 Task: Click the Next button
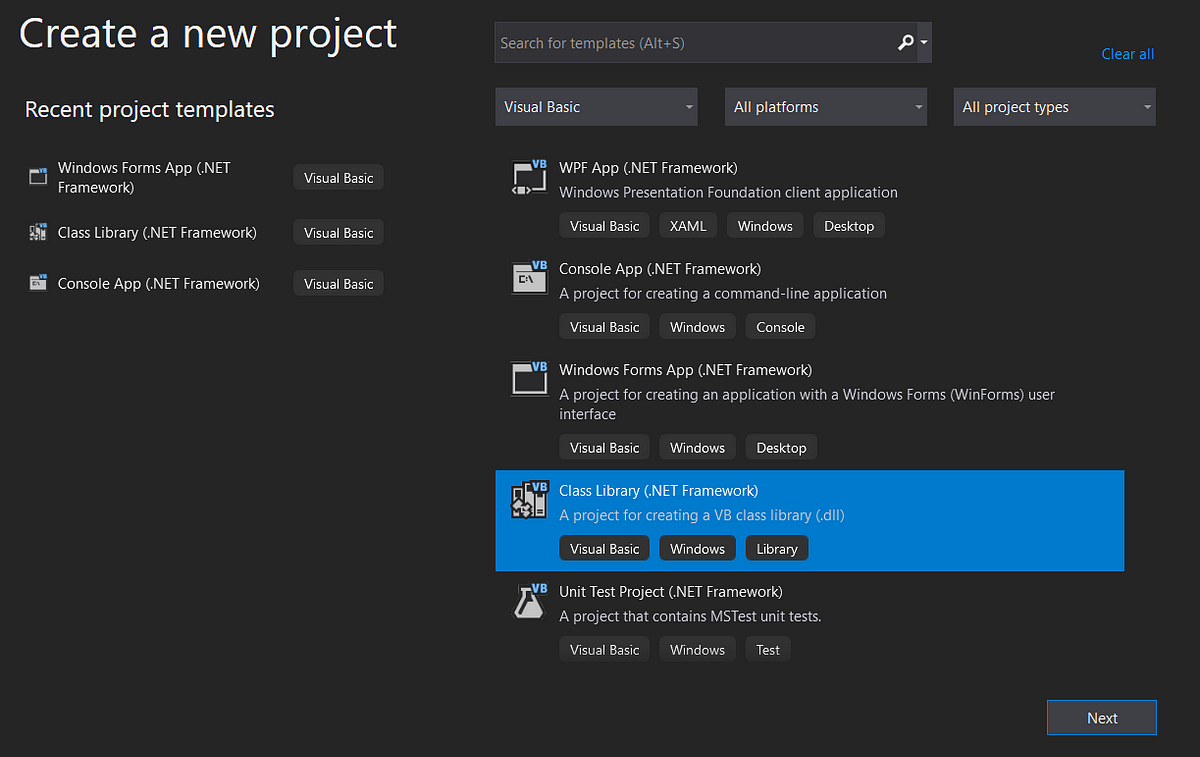click(x=1102, y=718)
